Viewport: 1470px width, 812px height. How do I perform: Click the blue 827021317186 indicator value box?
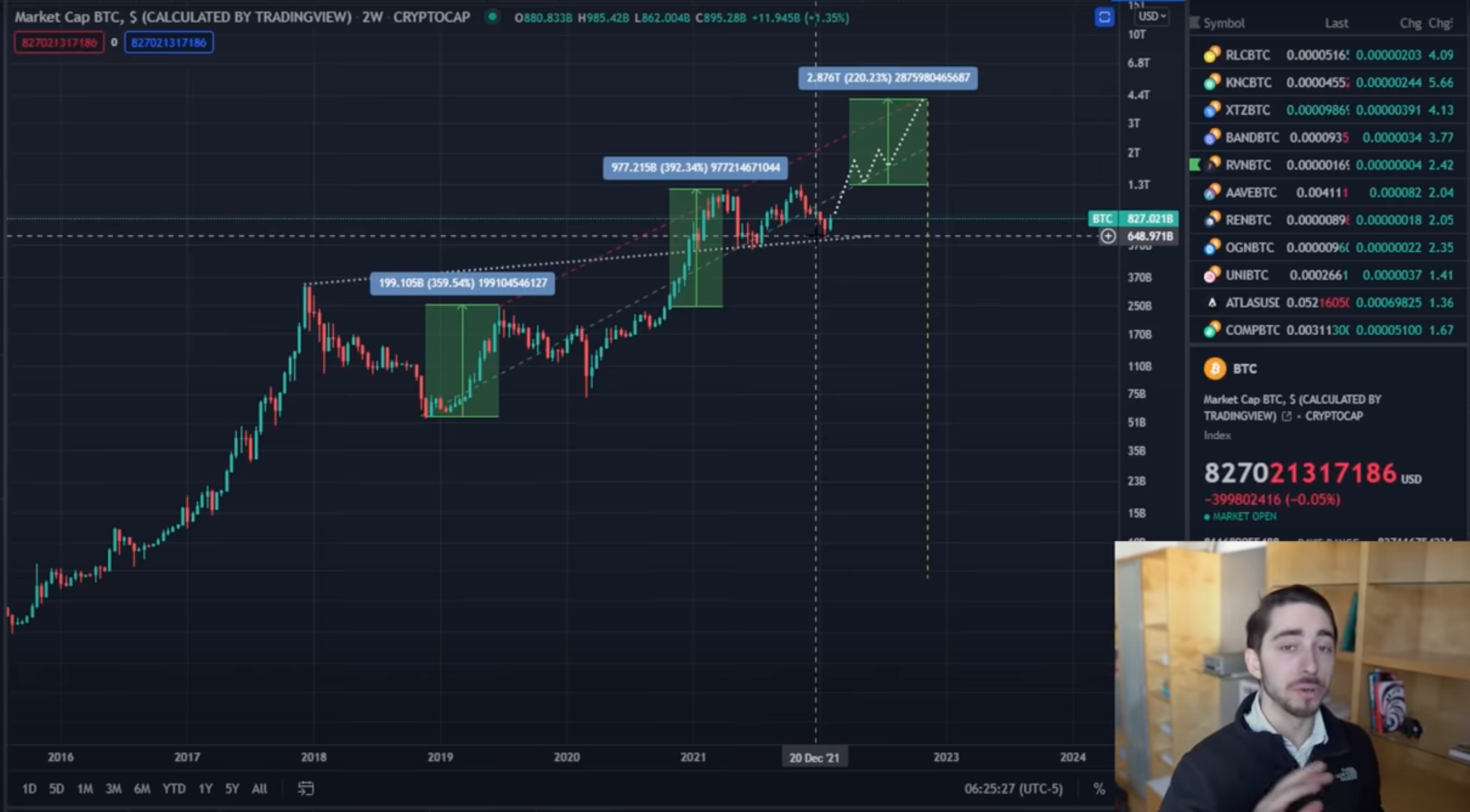(x=169, y=42)
